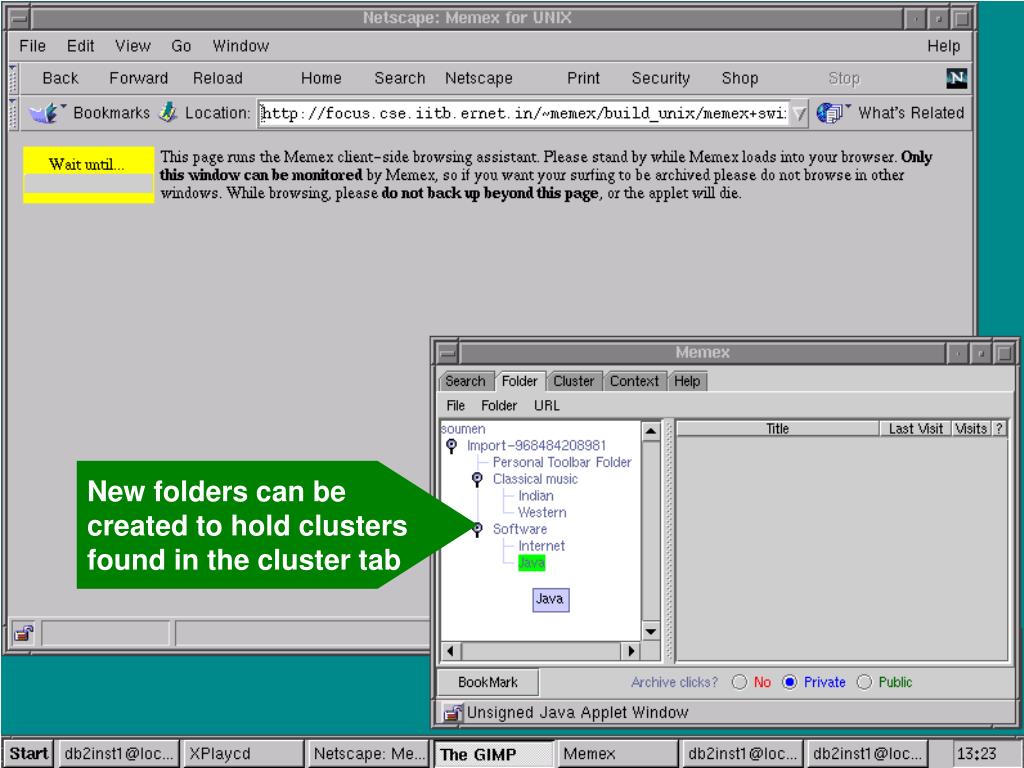Screen dimensions: 1024x768
Task: Select the Western folder tree item
Action: coord(542,513)
